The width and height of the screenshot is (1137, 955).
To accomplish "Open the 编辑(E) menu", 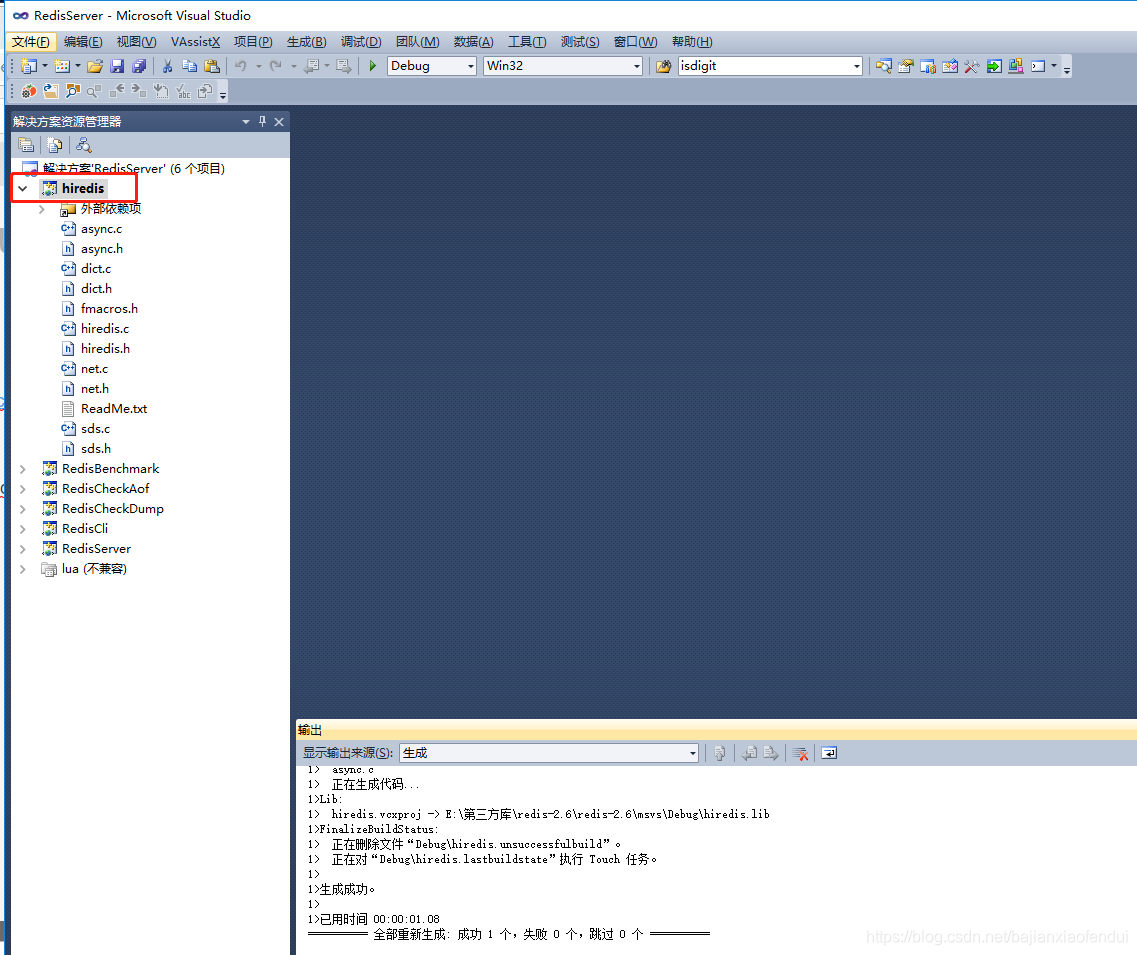I will [x=83, y=42].
